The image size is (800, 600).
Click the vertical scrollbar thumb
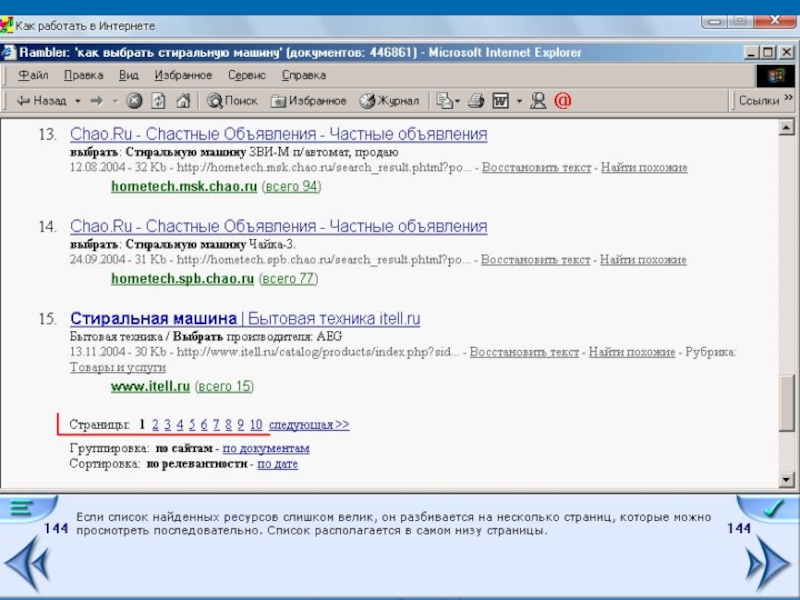tap(786, 404)
